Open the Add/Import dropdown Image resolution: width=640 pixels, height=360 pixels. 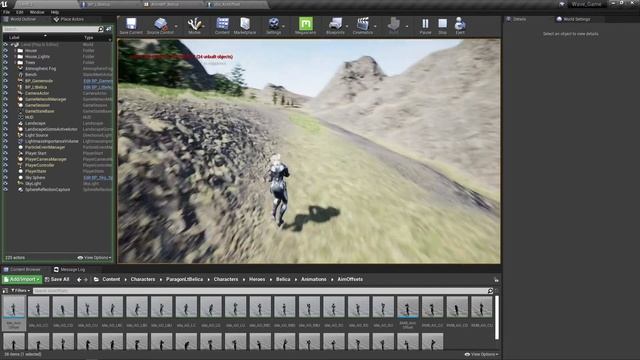[x=22, y=280]
